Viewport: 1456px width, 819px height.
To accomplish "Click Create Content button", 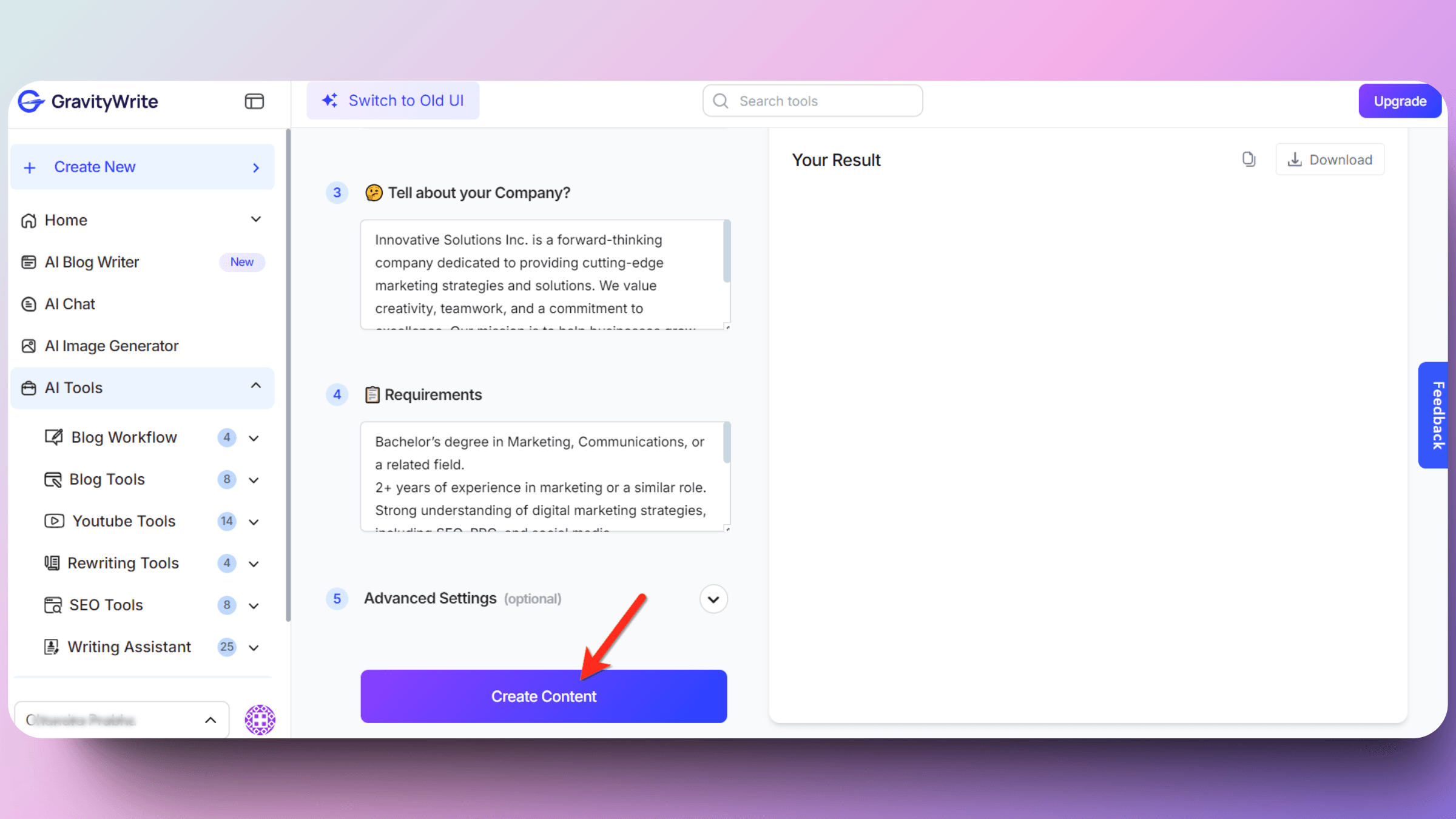I will (x=543, y=696).
